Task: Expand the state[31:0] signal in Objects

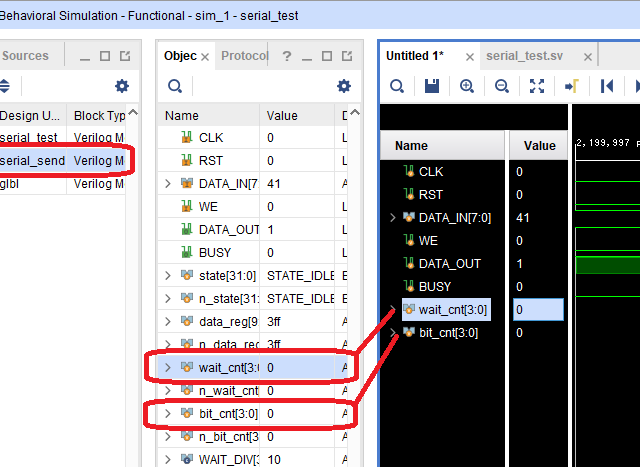Action: coord(168,275)
